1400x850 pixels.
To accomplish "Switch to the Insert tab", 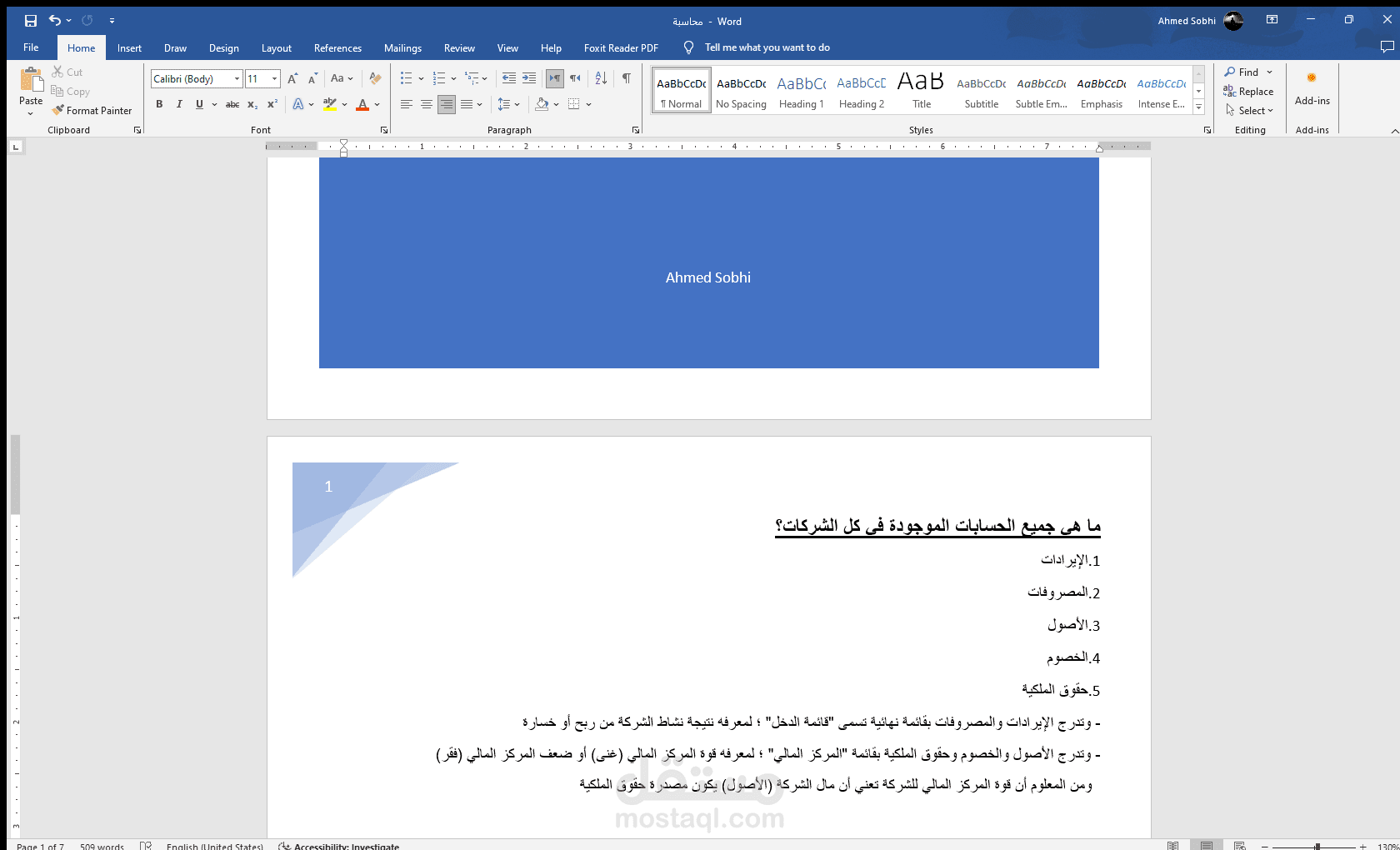I will 129,48.
